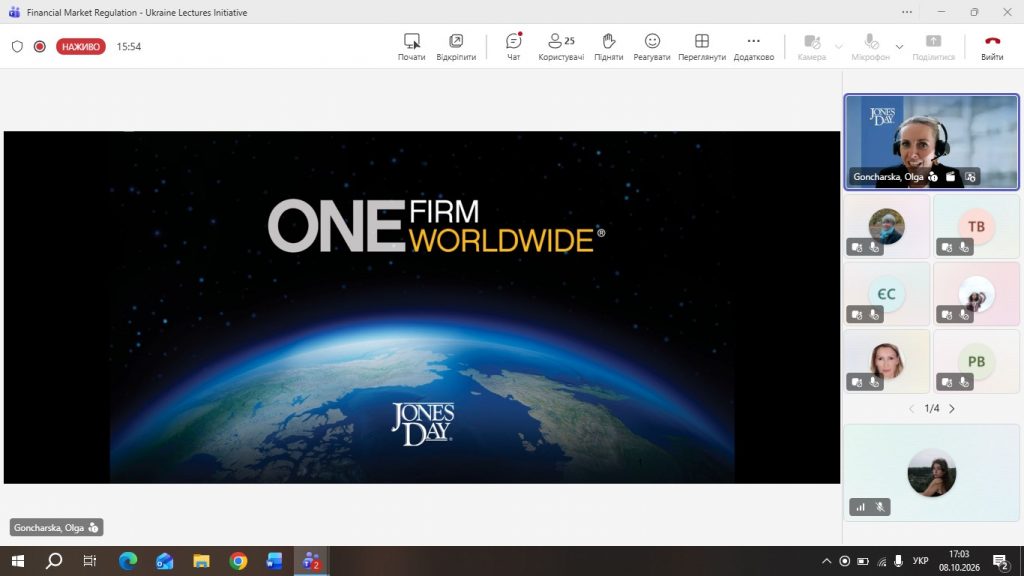
Task: Leave the meeting with Вийти
Action: [x=992, y=47]
